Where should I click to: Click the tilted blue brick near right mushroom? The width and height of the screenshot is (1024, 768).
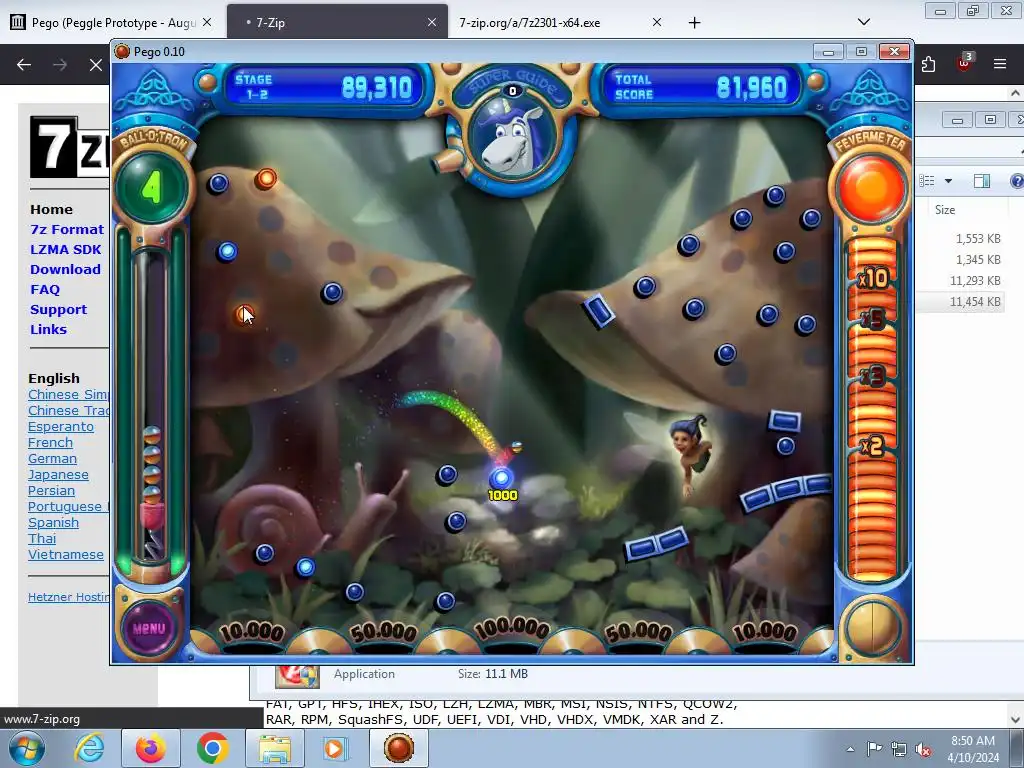point(598,310)
